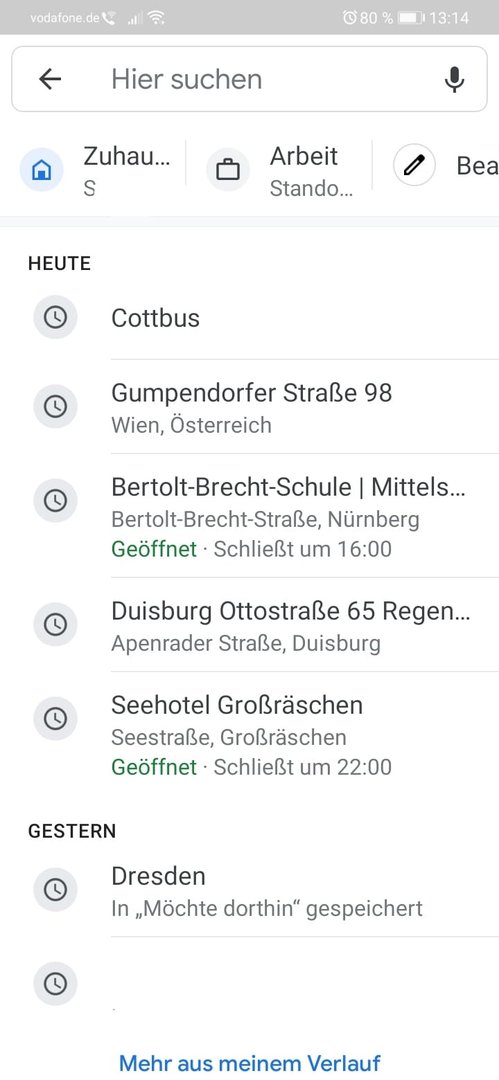Activate the microphone voice search icon
Viewport: 499px width, 1080px height.
454,79
